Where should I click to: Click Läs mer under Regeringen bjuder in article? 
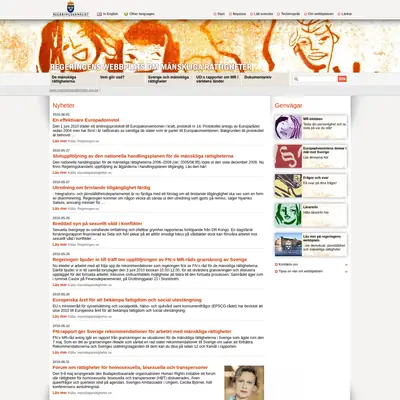60,285
